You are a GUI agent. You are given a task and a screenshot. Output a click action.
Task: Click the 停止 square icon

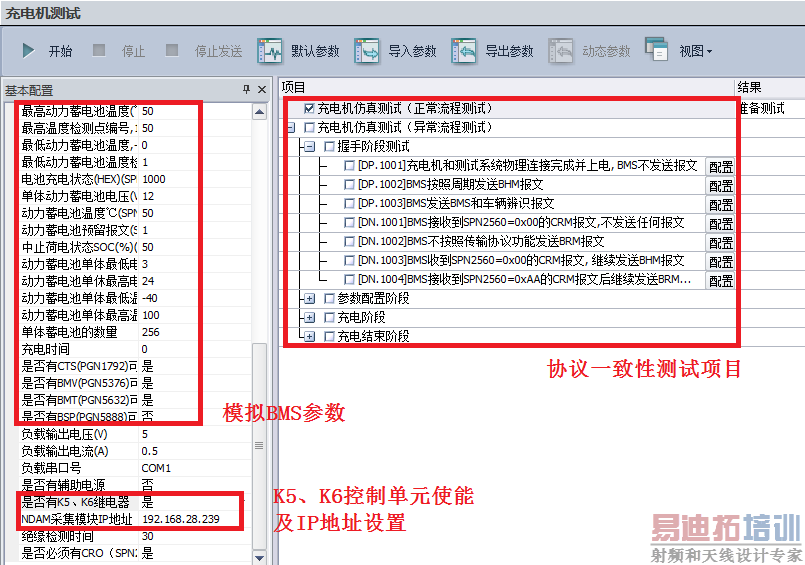click(x=99, y=50)
